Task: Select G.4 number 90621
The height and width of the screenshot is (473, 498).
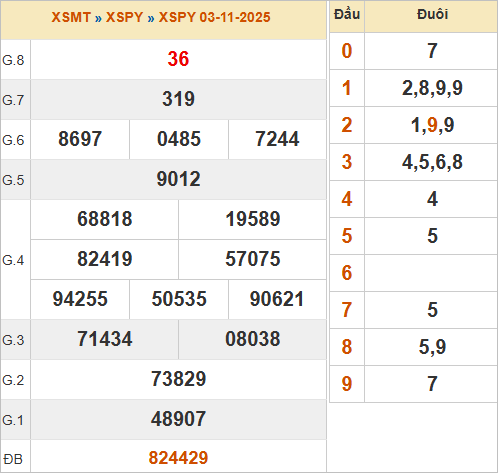Action: 277,299
